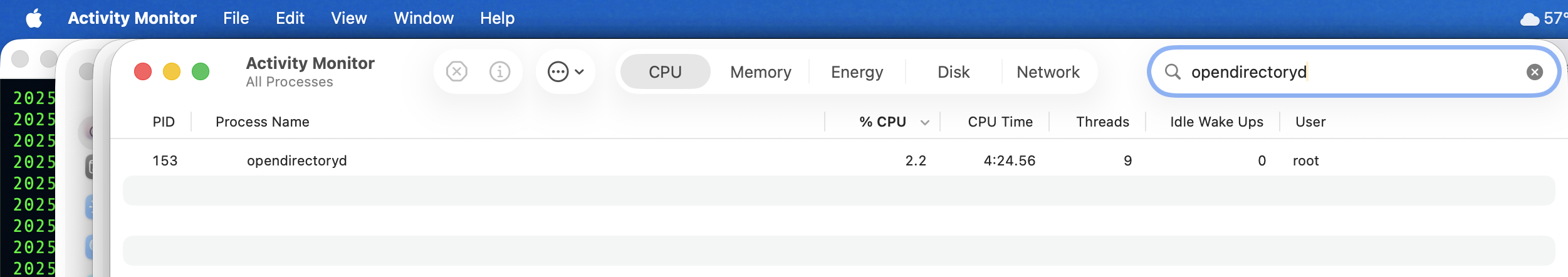
Task: Click the search magnifying glass icon
Action: [1173, 72]
